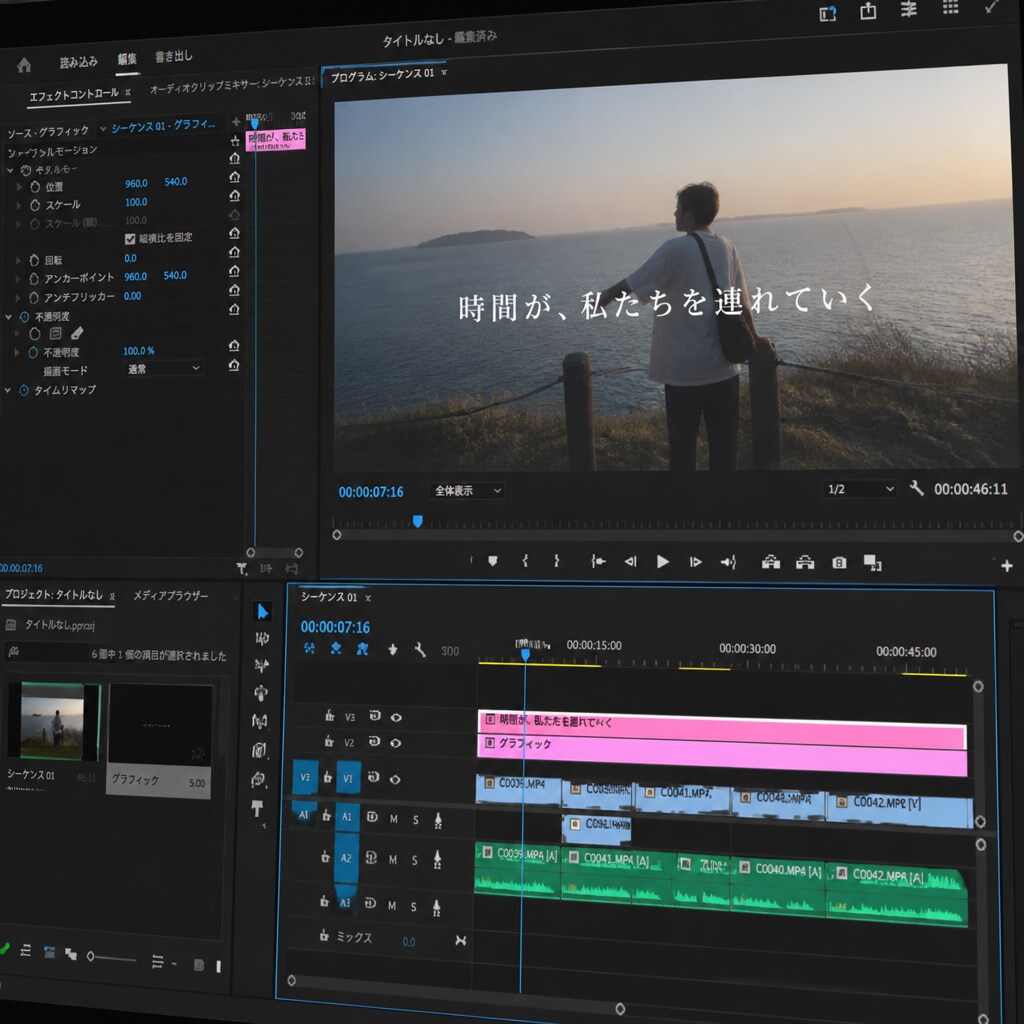Viewport: 1024px width, 1024px height.
Task: Expand the 回転 property twirl
Action: tap(18, 261)
